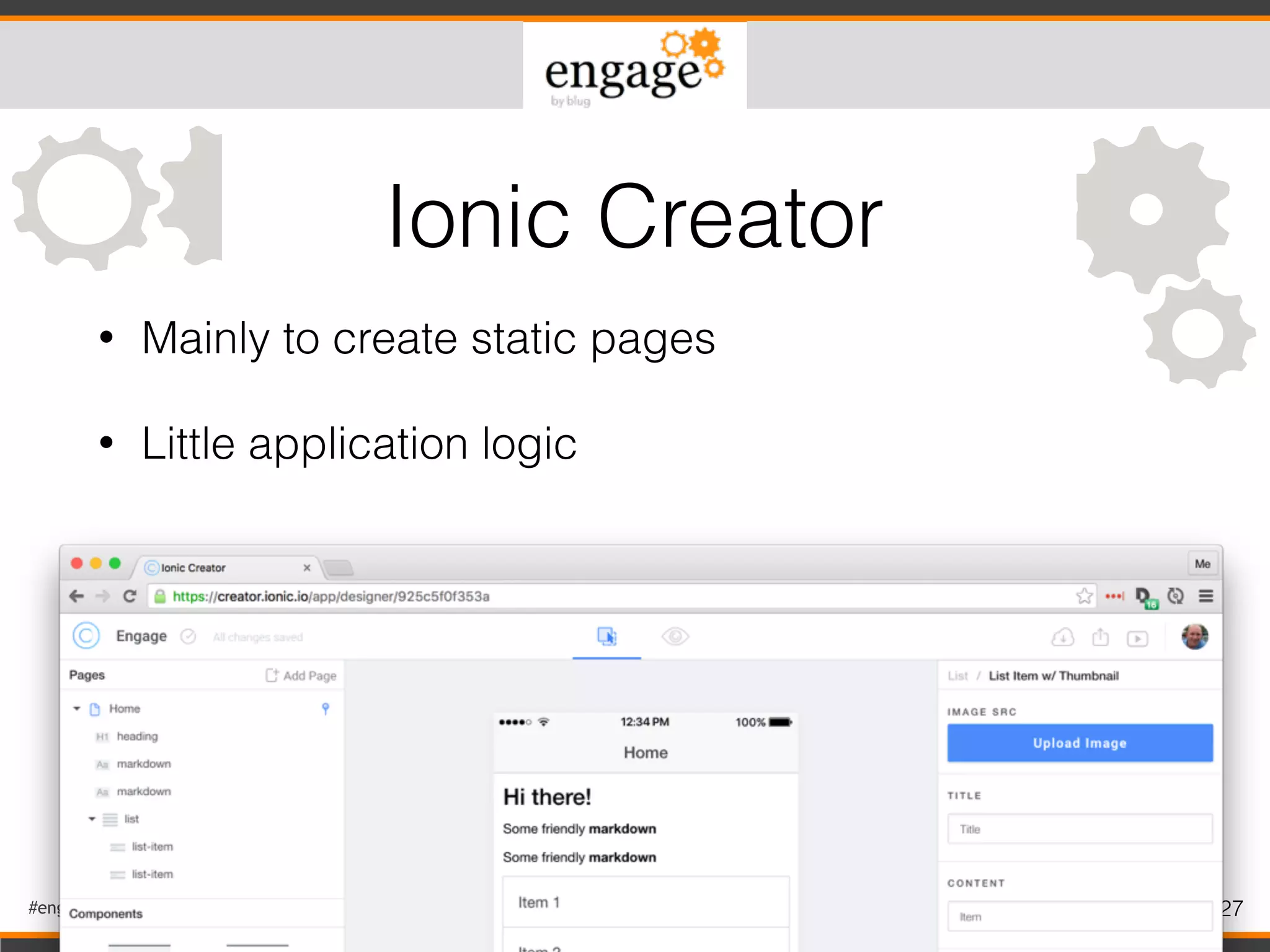Click the browser back arrow
The height and width of the screenshot is (952, 1270).
coord(76,596)
